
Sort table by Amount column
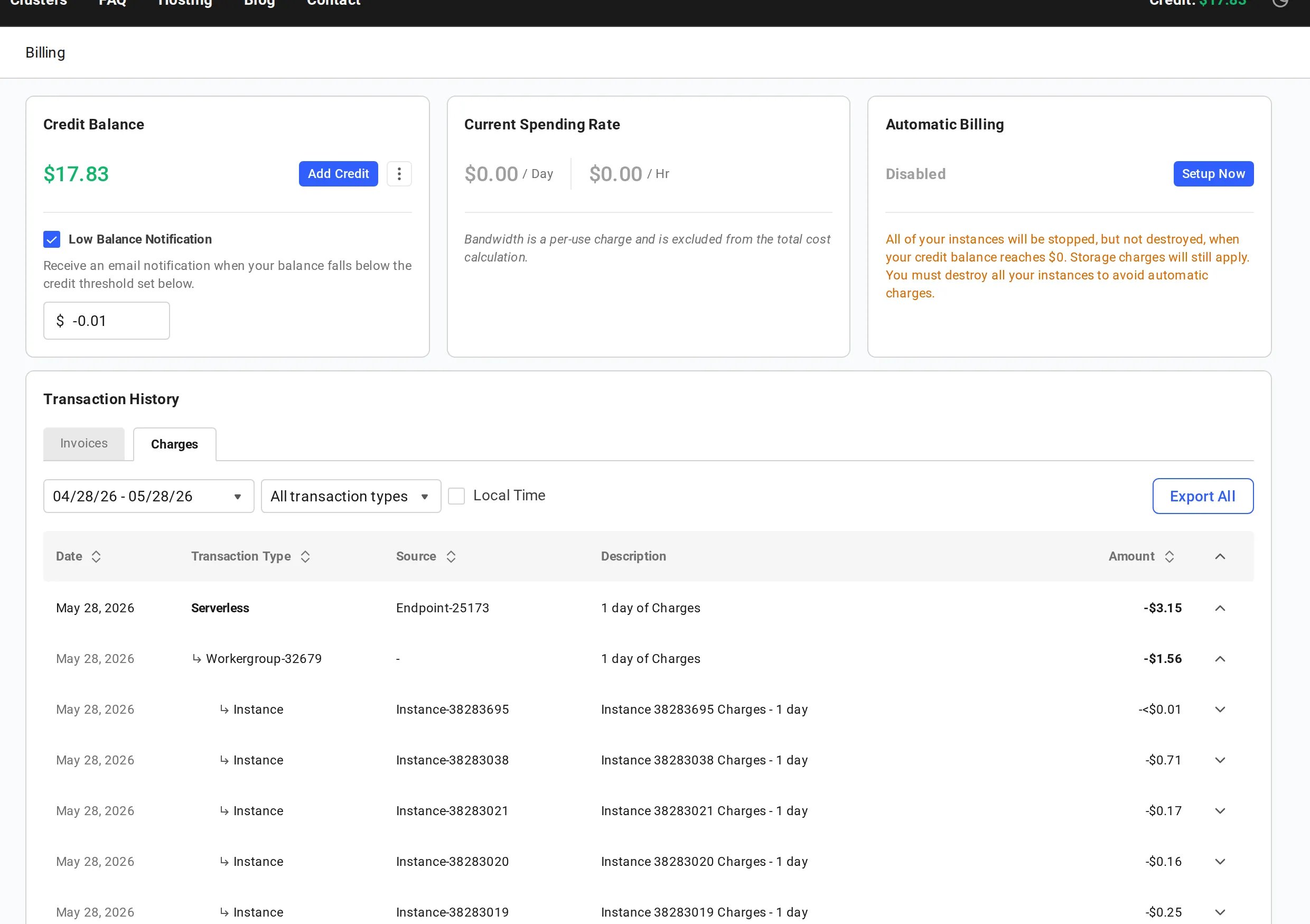1169,556
